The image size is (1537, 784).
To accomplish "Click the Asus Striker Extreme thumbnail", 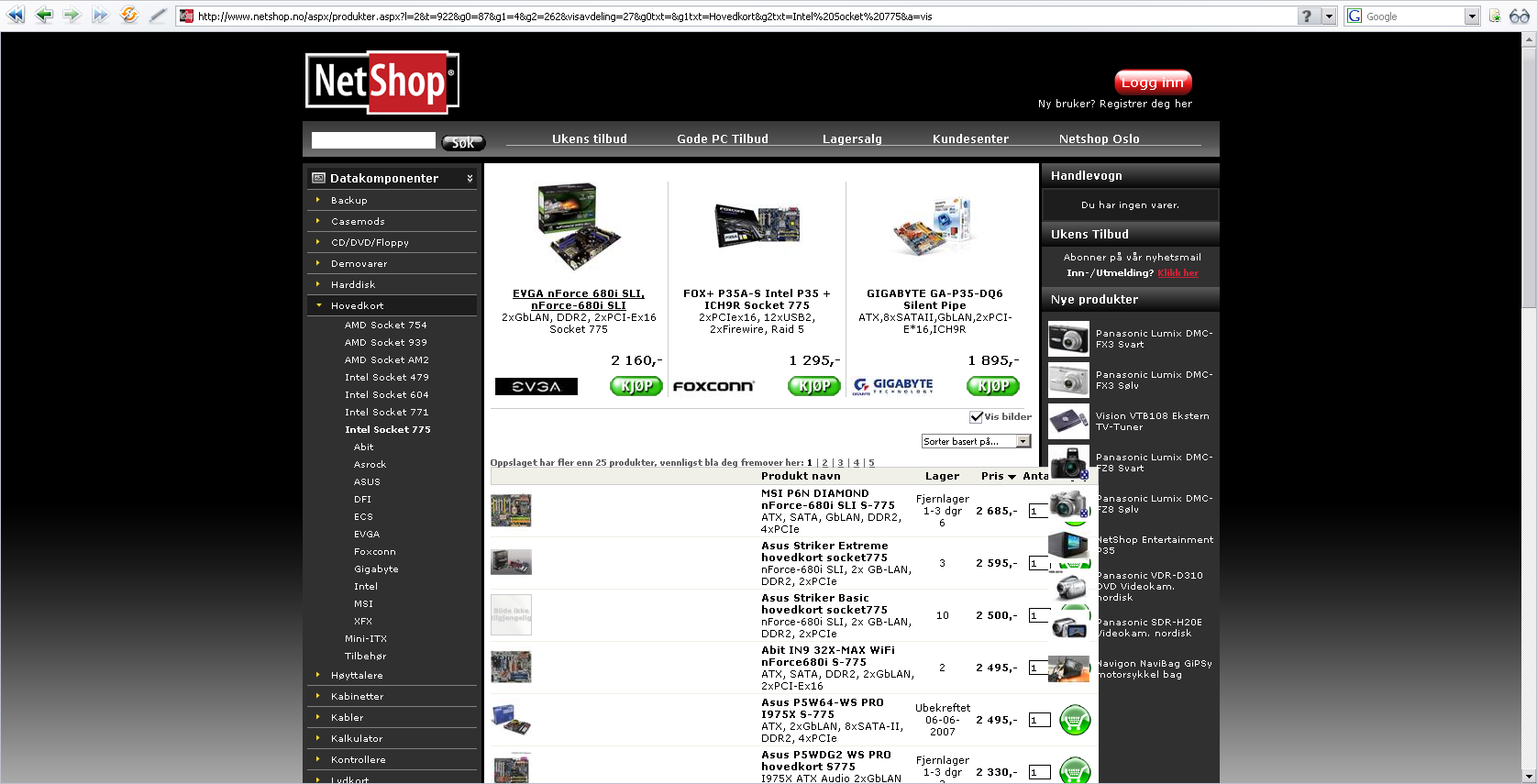I will (x=511, y=562).
